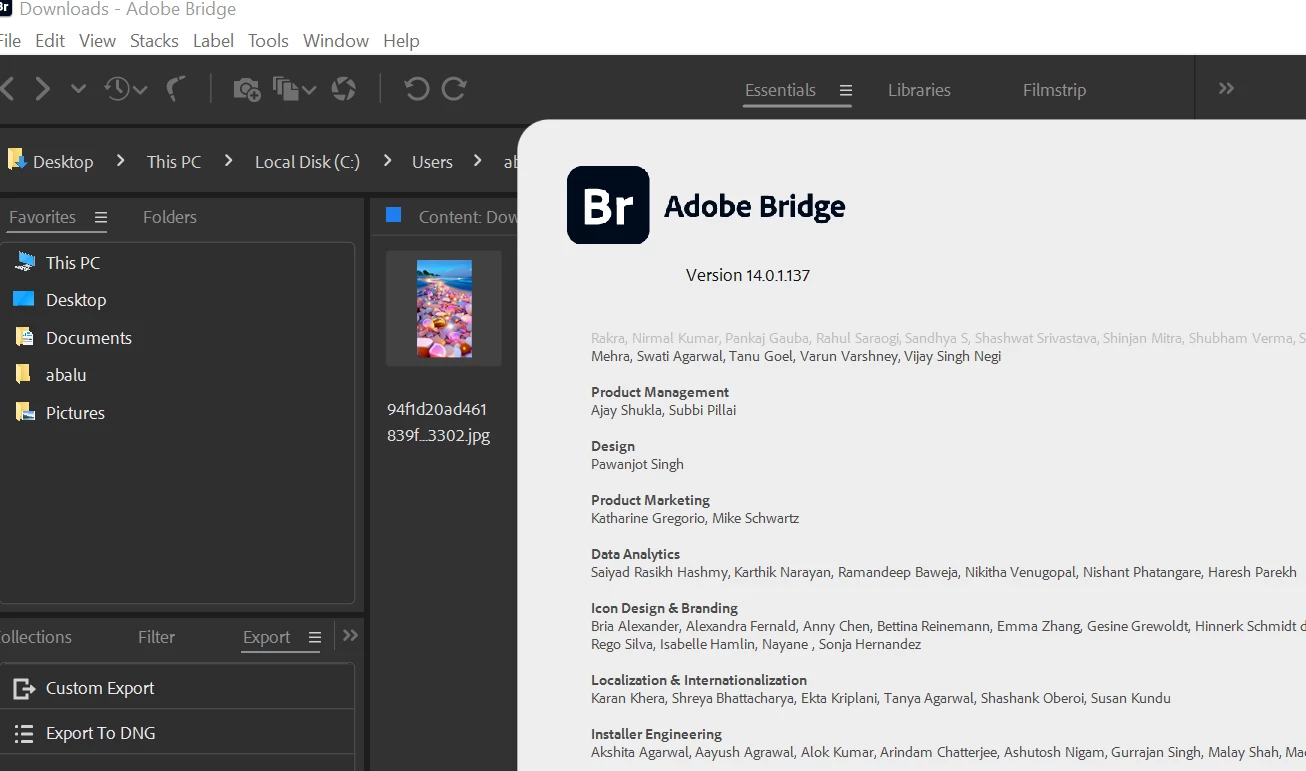Click Get Photos from Camera icon
The height and width of the screenshot is (771, 1306).
click(x=247, y=89)
